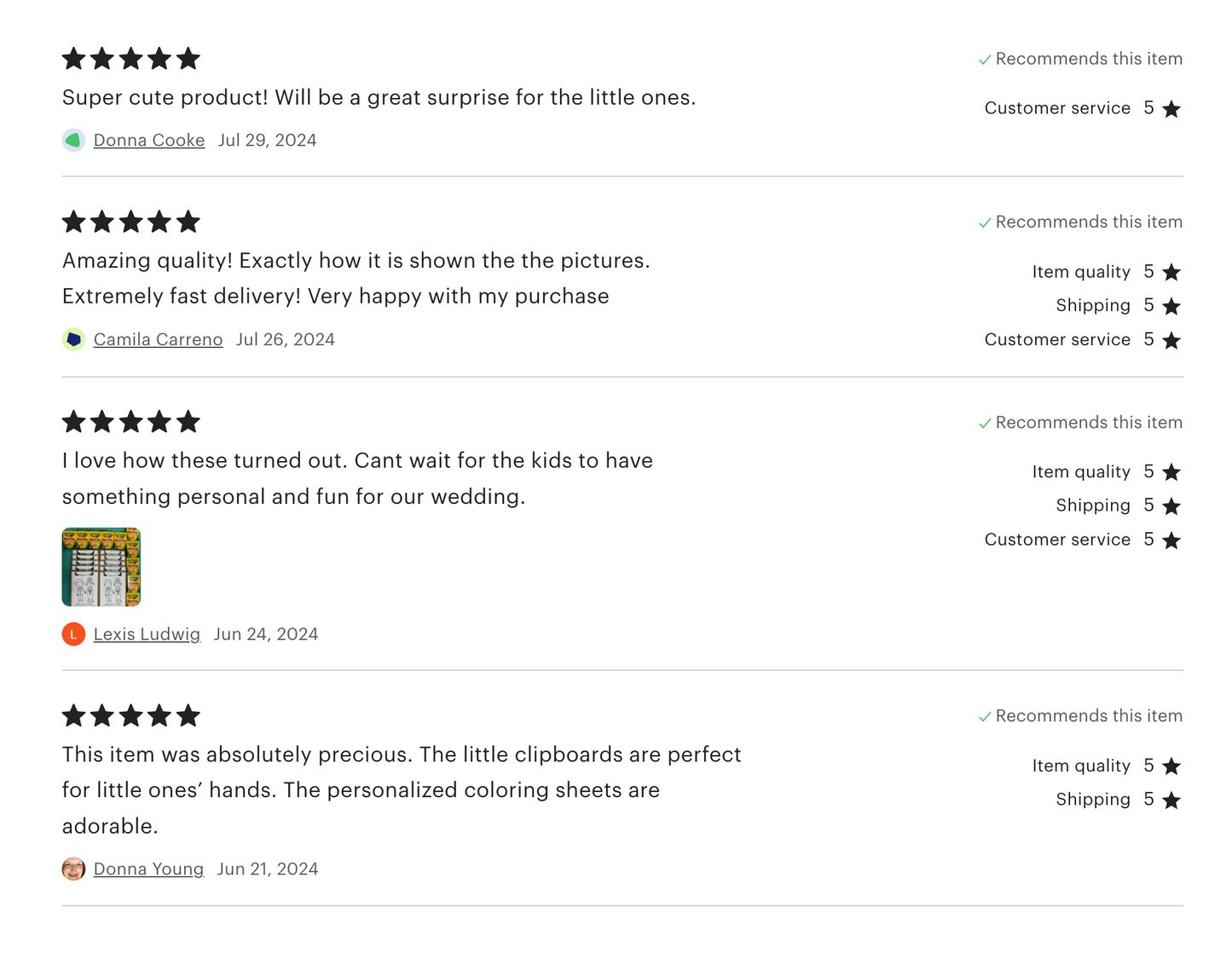Open the review photo of coloring sheets
Viewport: 1232px width, 959px height.
tap(101, 567)
